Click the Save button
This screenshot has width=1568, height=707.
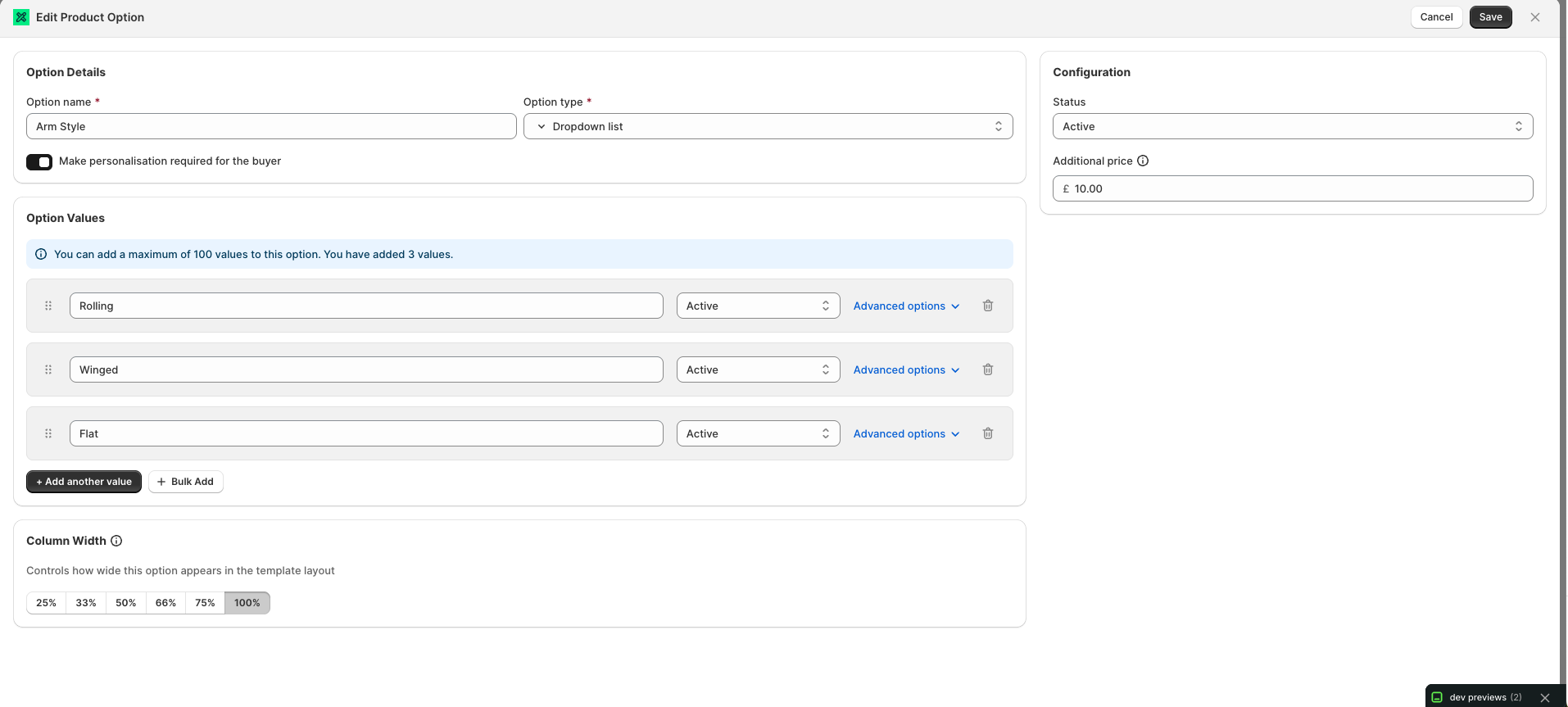(1490, 17)
